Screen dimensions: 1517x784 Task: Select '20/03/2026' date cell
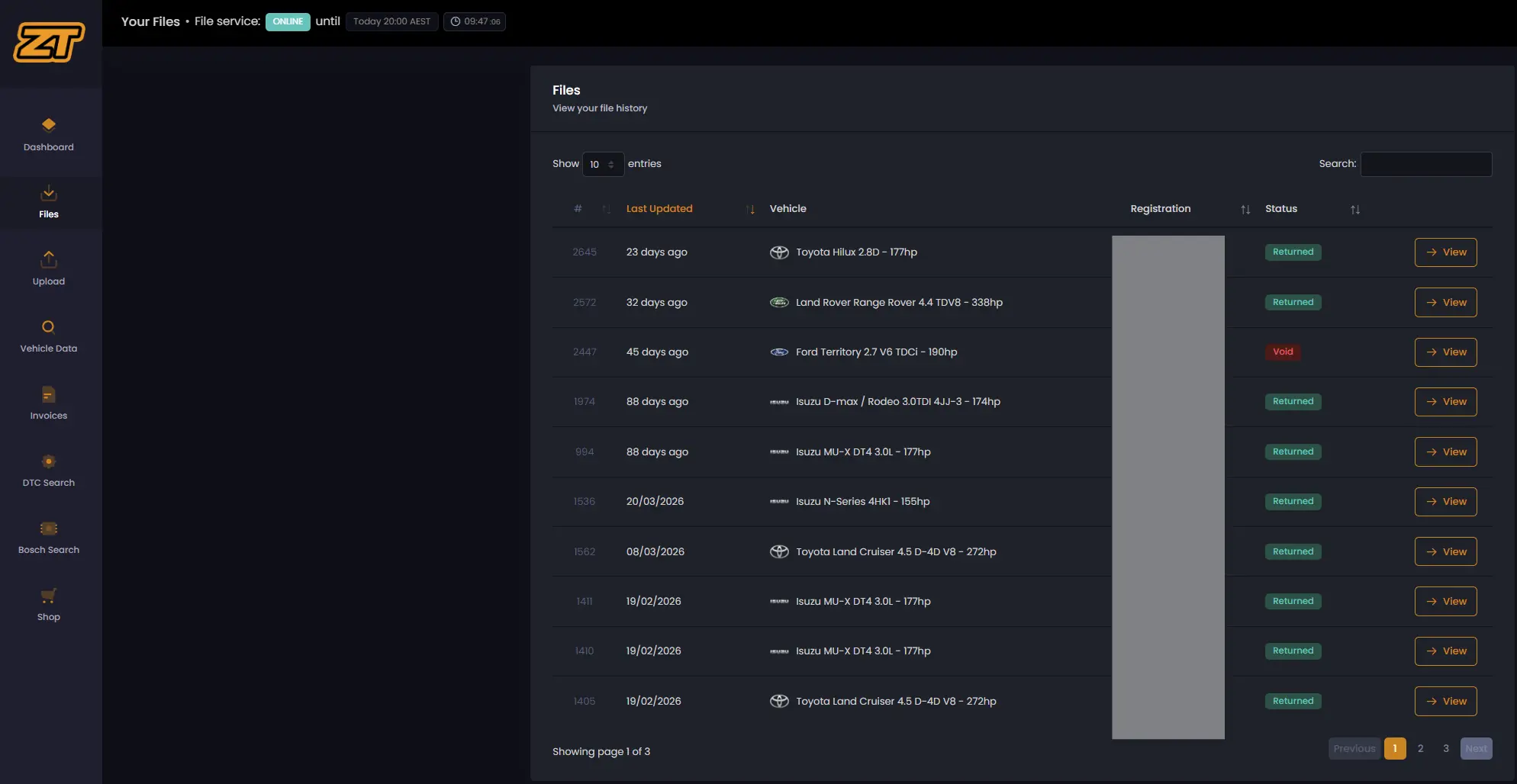(655, 501)
